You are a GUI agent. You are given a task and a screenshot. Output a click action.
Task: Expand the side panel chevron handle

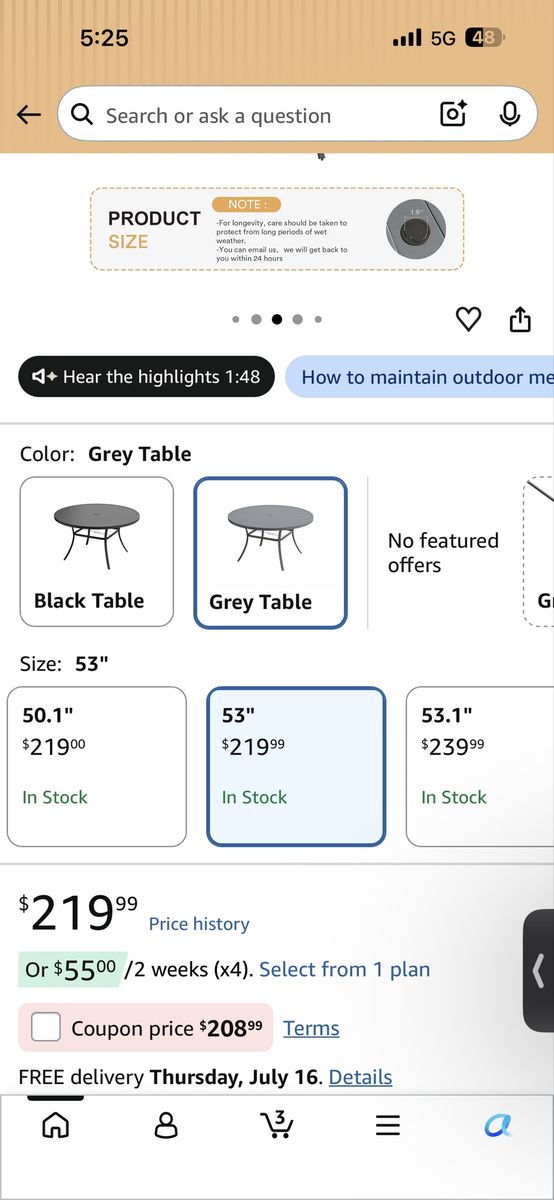(538, 970)
